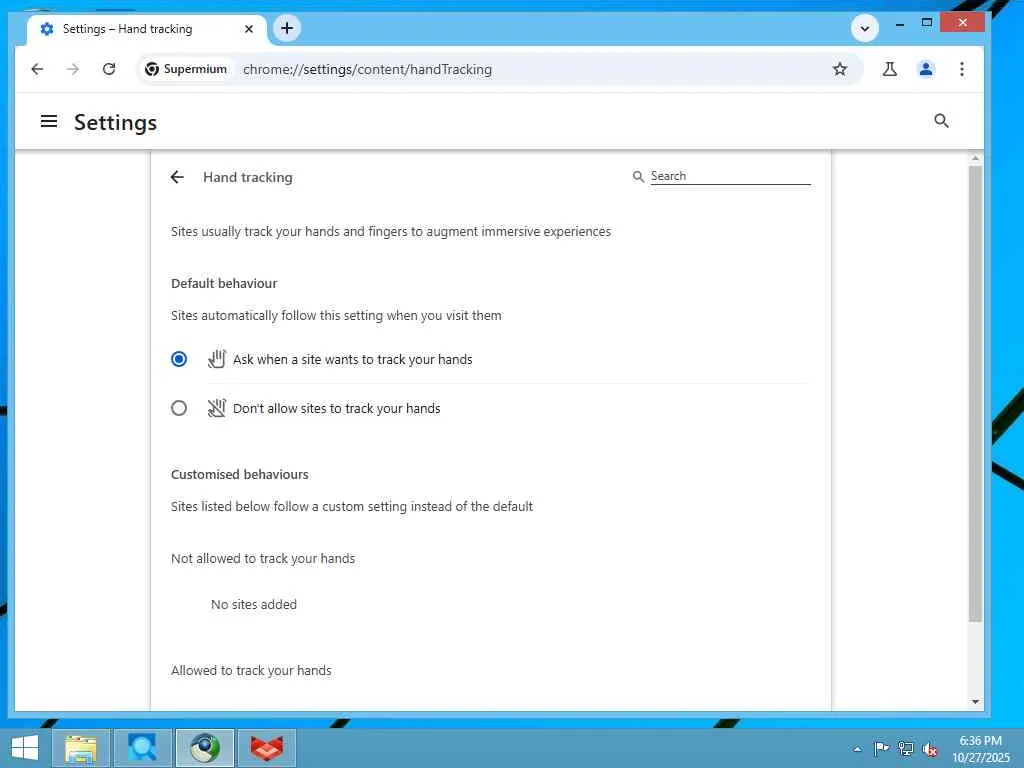1024x768 pixels.
Task: Open the Settings hamburger menu
Action: point(49,121)
